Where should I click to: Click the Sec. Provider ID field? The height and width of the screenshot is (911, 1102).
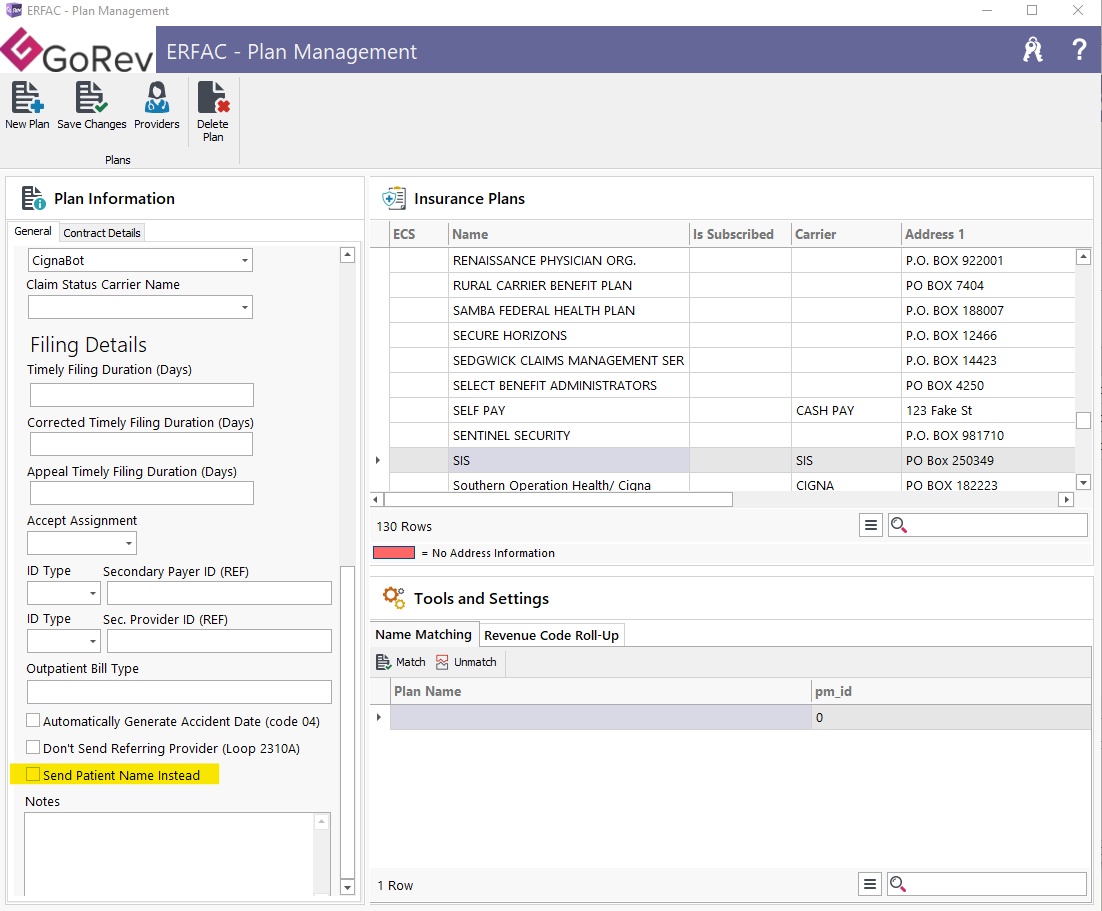[x=219, y=641]
